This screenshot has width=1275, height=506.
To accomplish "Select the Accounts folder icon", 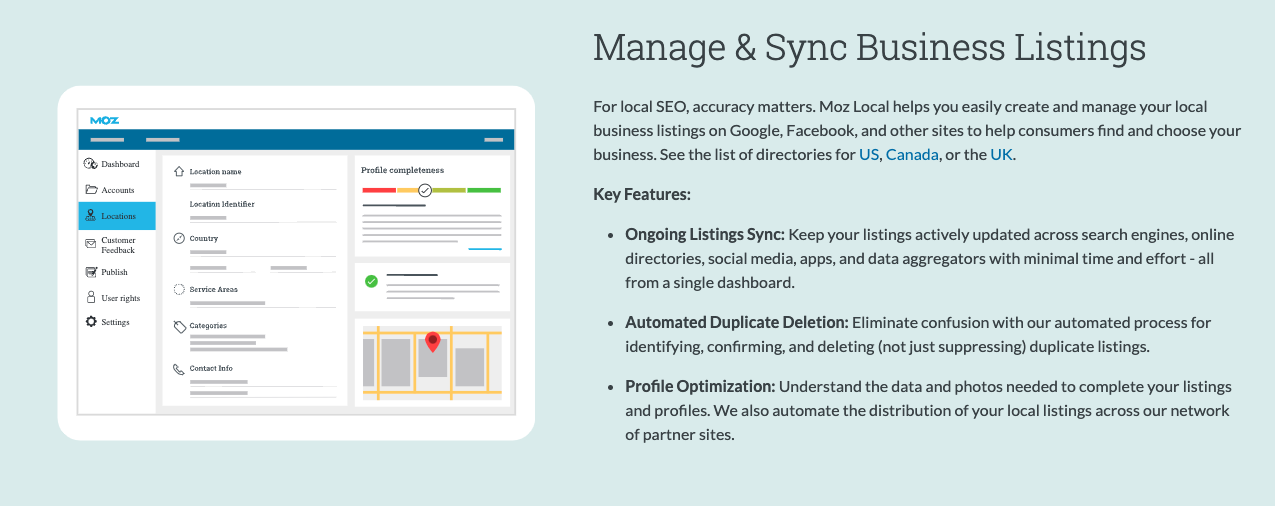I will pos(91,190).
